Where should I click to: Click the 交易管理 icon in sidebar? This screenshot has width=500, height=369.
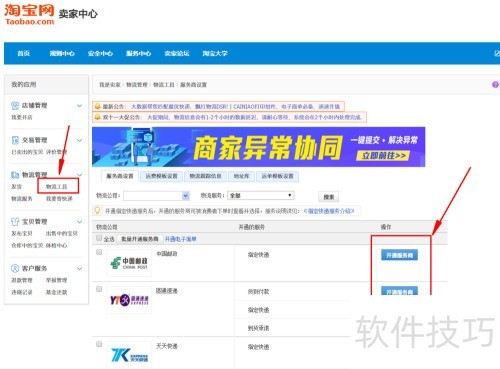[x=15, y=140]
